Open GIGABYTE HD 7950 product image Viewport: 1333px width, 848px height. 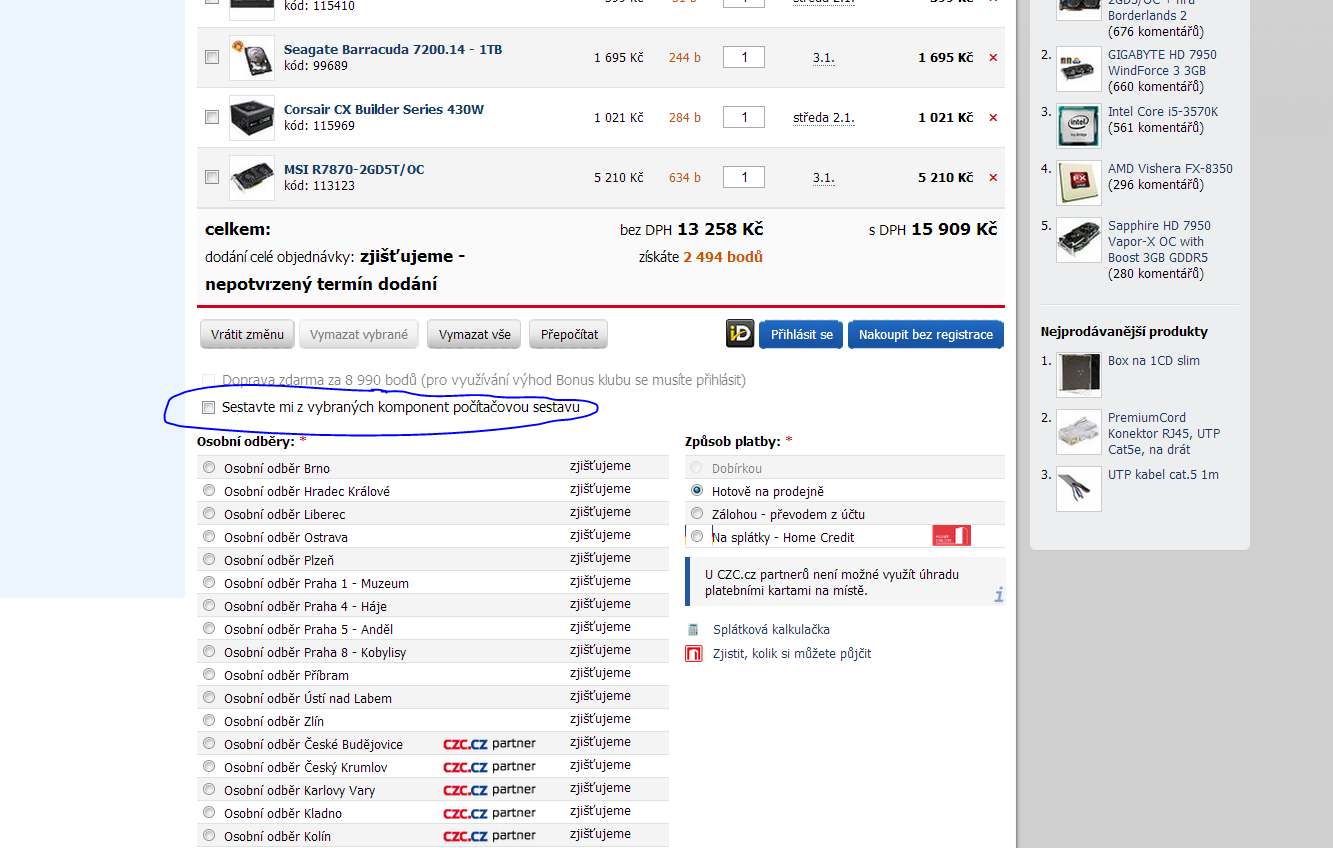point(1079,69)
